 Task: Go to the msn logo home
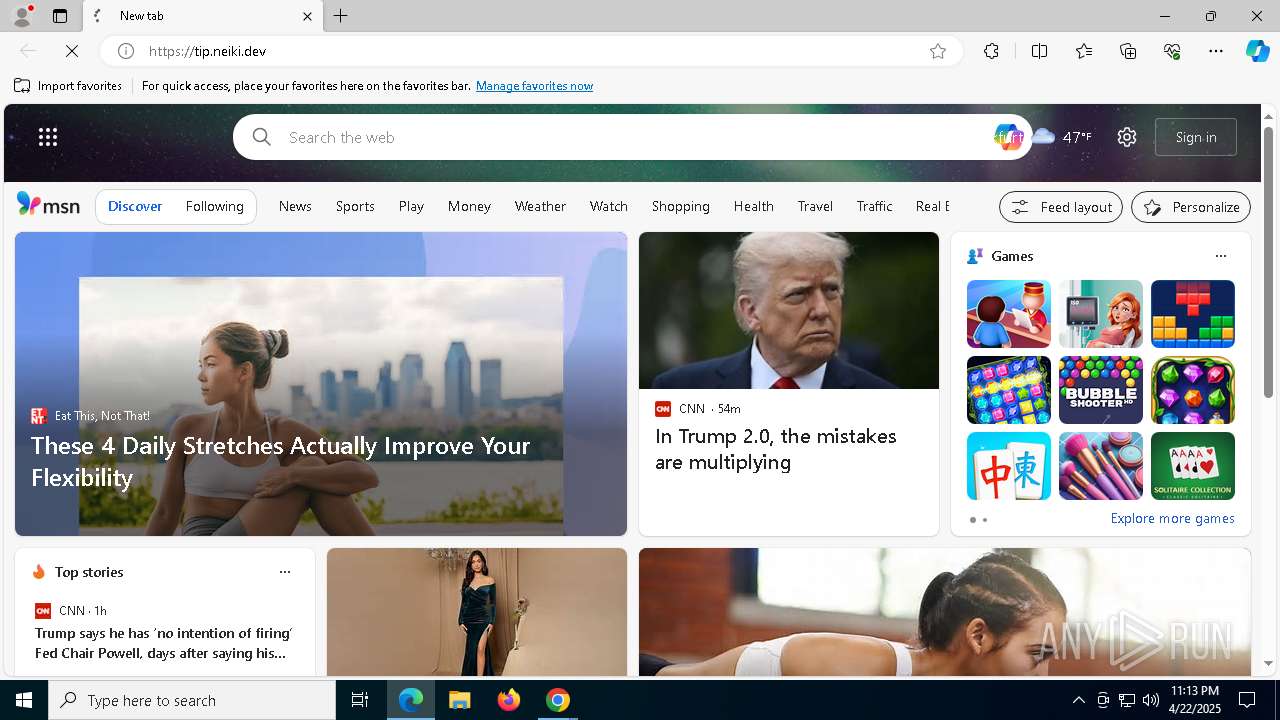[48, 205]
